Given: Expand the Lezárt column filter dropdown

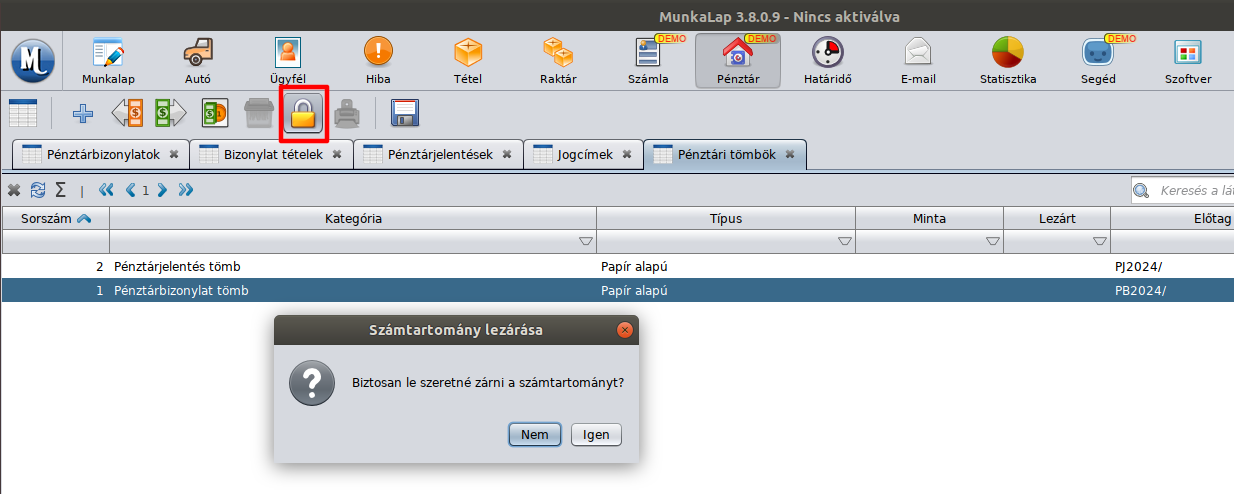Looking at the screenshot, I should (x=1099, y=242).
